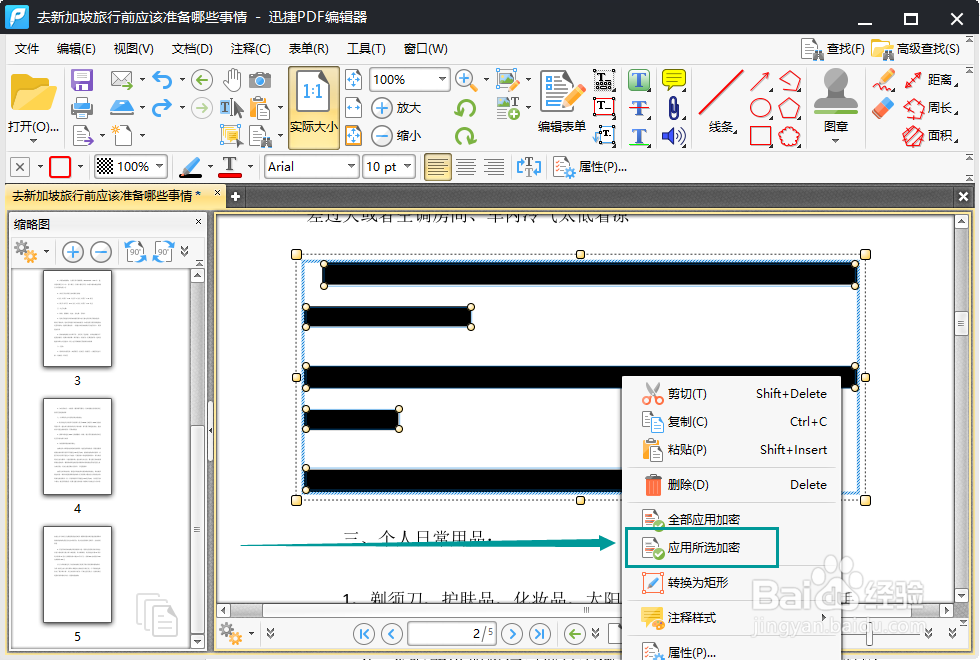
Task: Click the rotate counterclockwise green arrow
Action: click(x=465, y=108)
